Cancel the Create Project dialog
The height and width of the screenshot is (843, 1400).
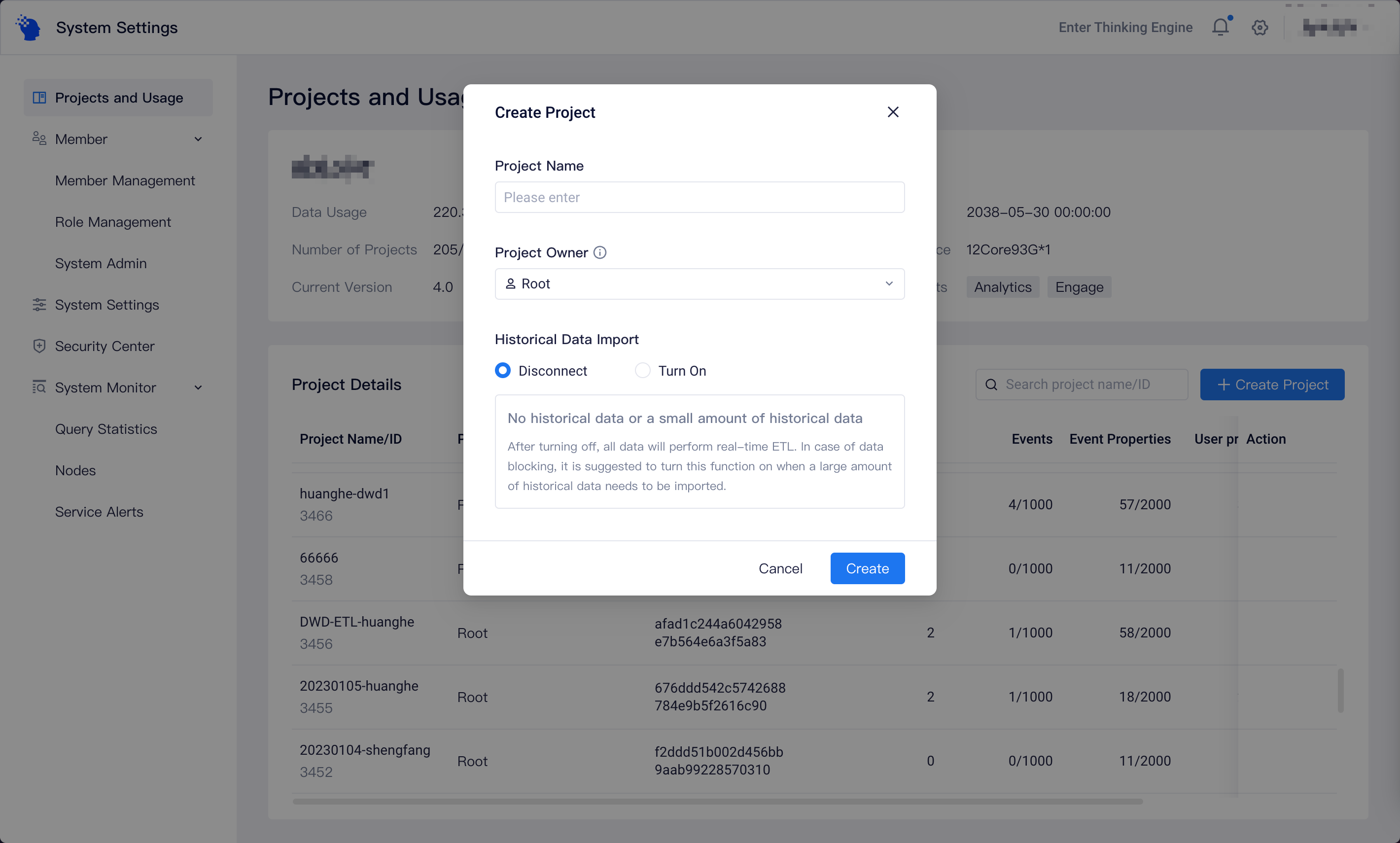(780, 568)
